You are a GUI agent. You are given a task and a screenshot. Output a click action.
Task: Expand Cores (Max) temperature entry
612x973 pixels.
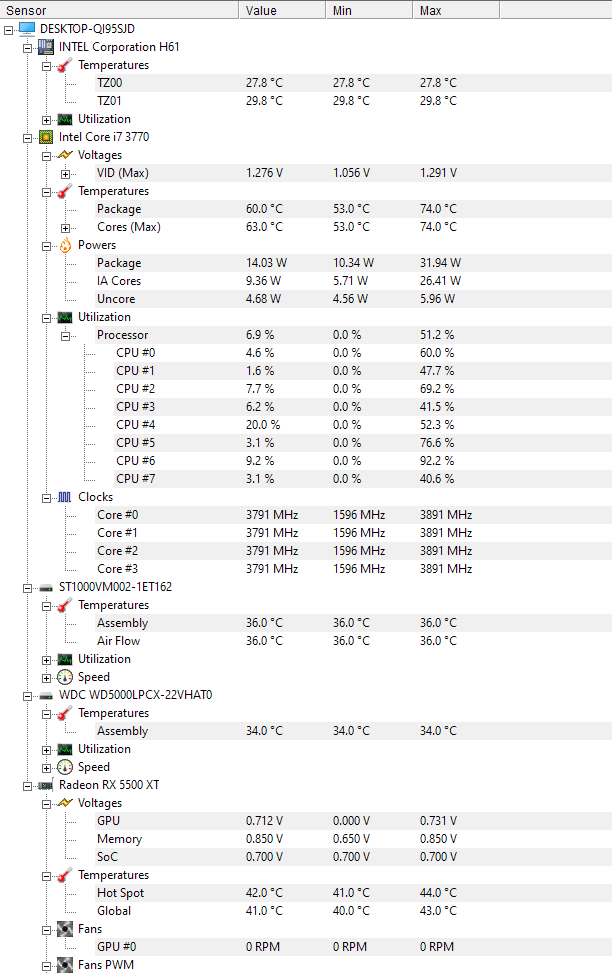coord(65,228)
